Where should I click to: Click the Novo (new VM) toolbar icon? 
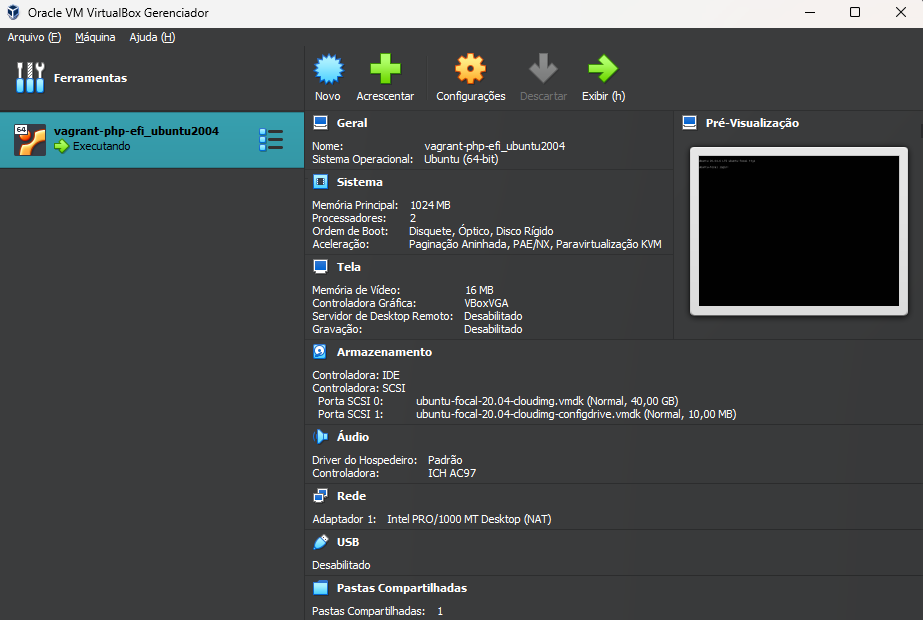point(328,69)
